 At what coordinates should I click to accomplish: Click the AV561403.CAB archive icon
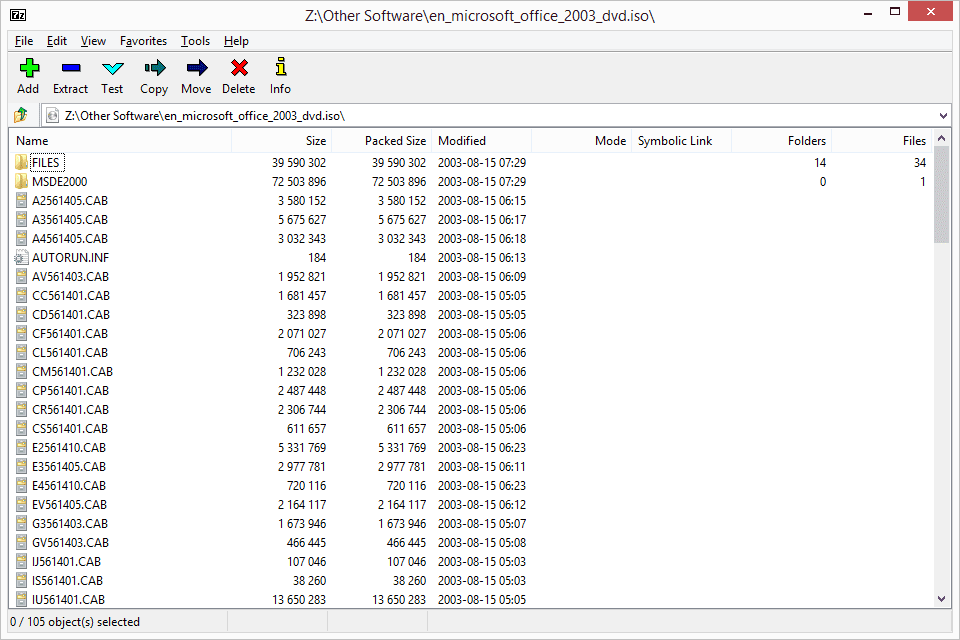click(21, 276)
